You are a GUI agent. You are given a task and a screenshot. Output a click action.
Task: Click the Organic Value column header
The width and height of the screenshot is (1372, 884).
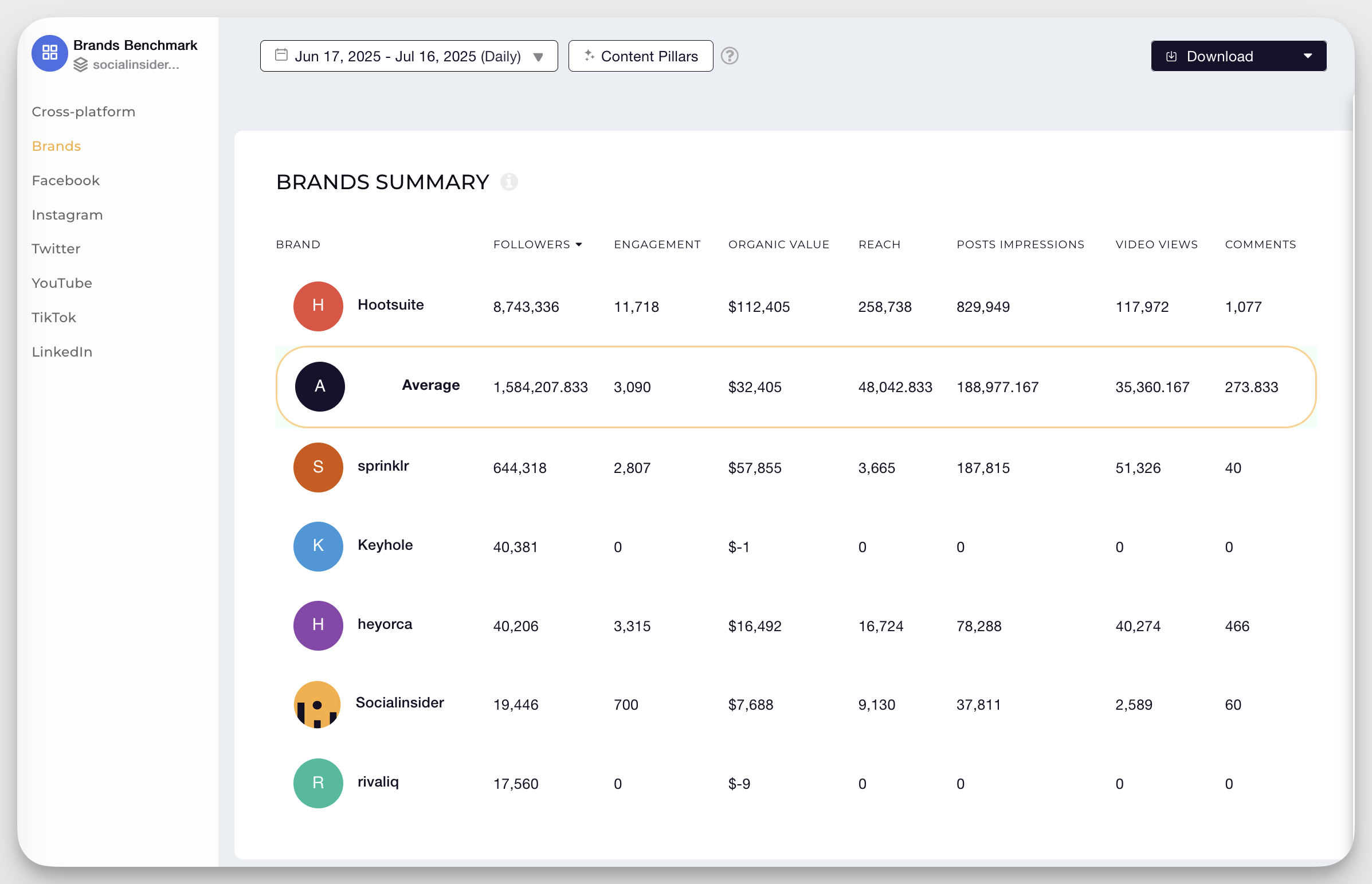(x=778, y=245)
